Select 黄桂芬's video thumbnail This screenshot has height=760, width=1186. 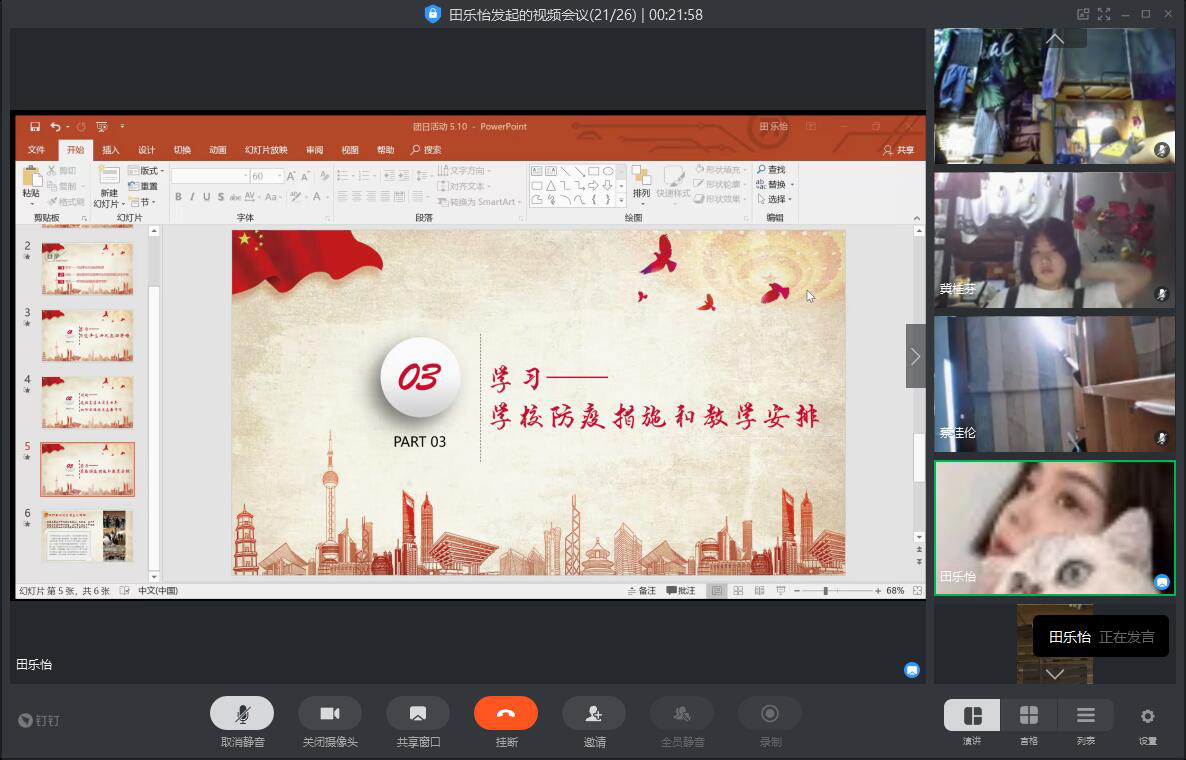(1054, 240)
